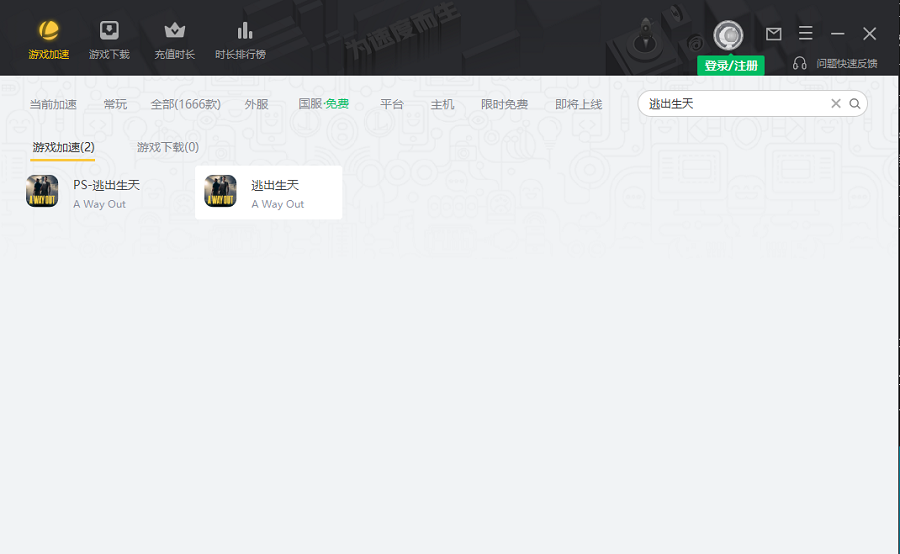Switch to 平台 tab
The image size is (900, 554).
(392, 104)
